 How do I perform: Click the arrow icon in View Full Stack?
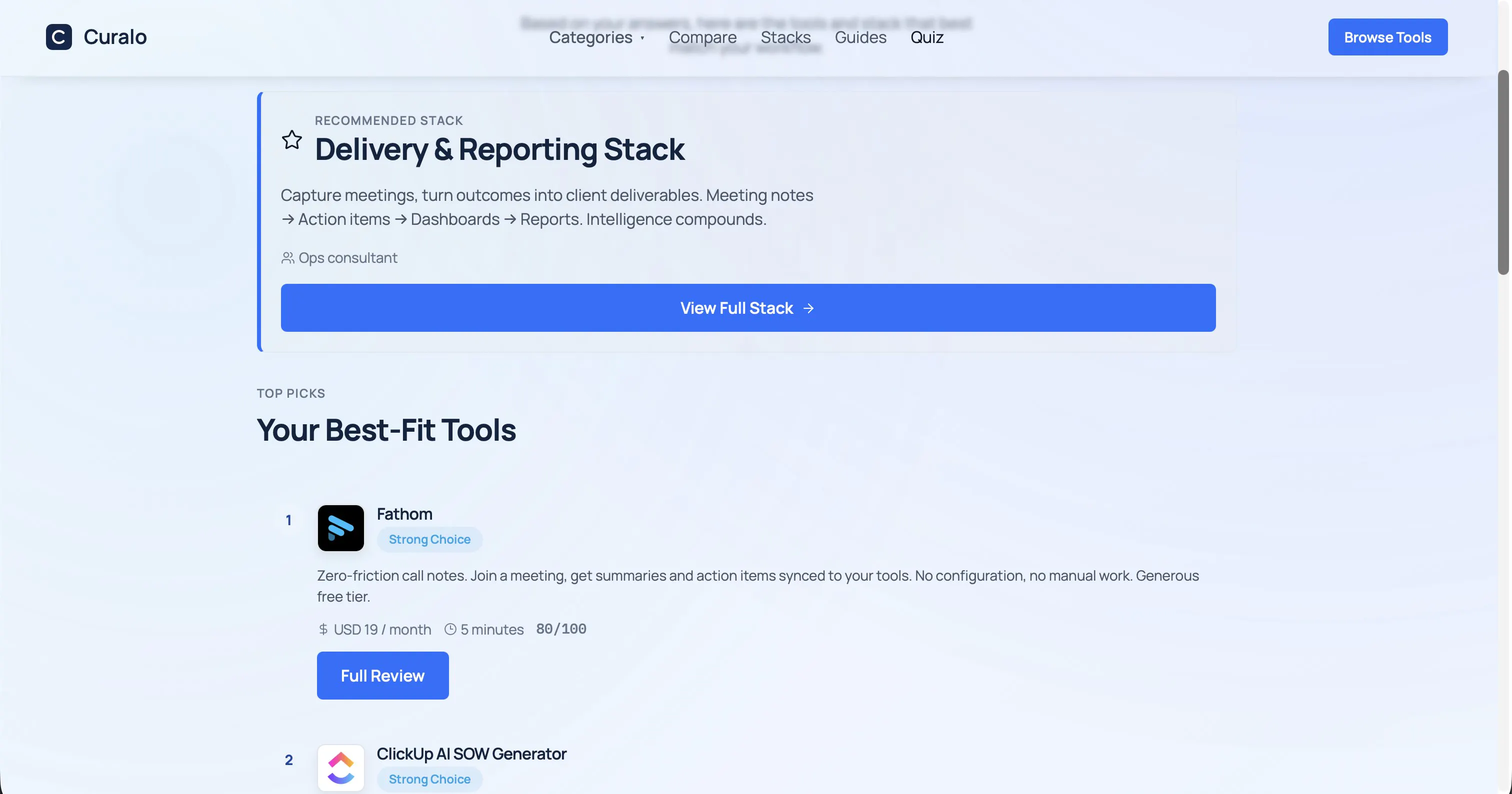tap(809, 308)
